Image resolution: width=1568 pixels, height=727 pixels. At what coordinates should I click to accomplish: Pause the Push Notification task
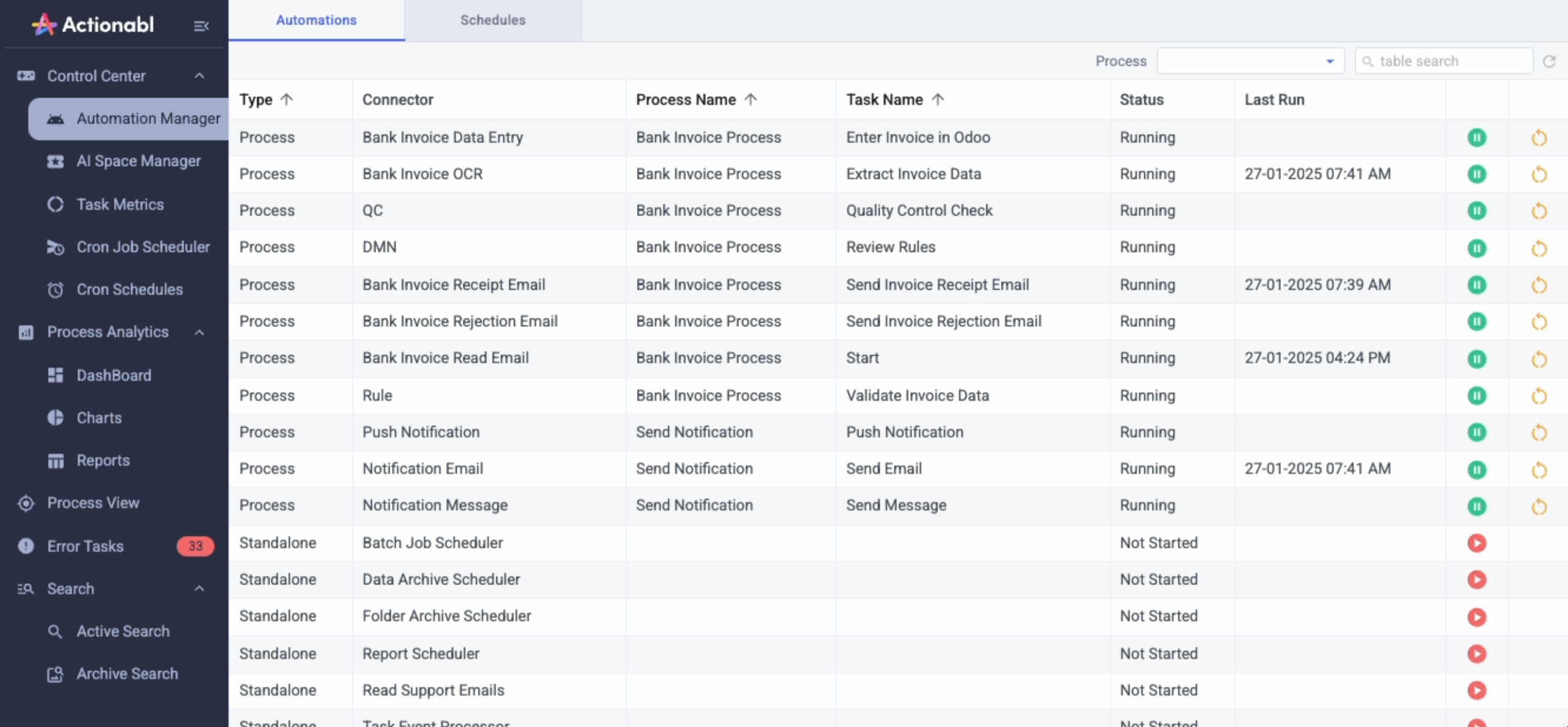[1476, 432]
